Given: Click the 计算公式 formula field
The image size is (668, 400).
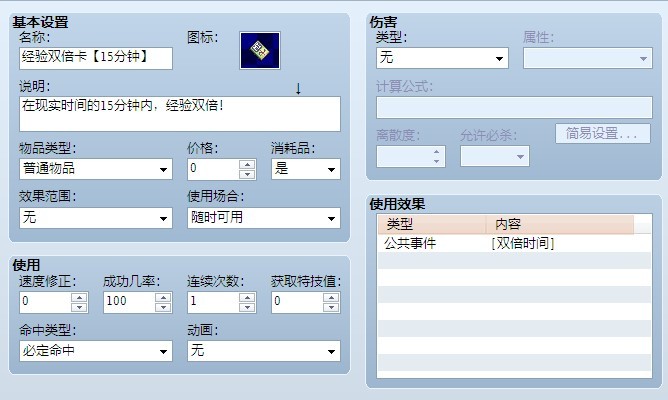Looking at the screenshot, I should click(x=514, y=107).
